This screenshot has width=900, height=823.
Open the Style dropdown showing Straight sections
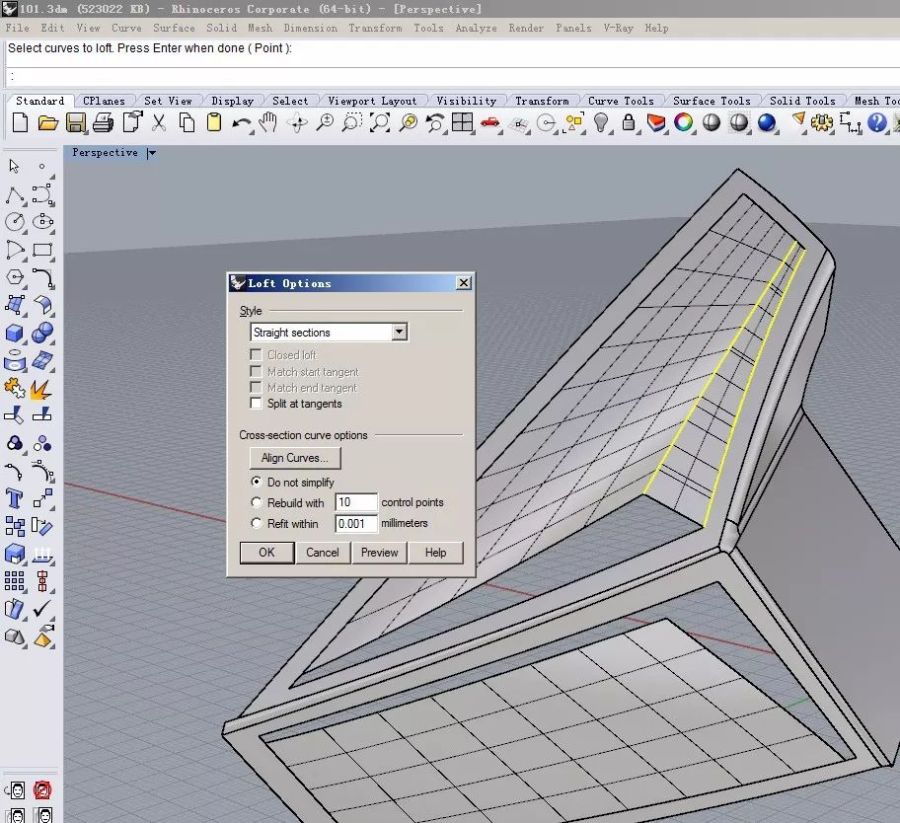[328, 332]
